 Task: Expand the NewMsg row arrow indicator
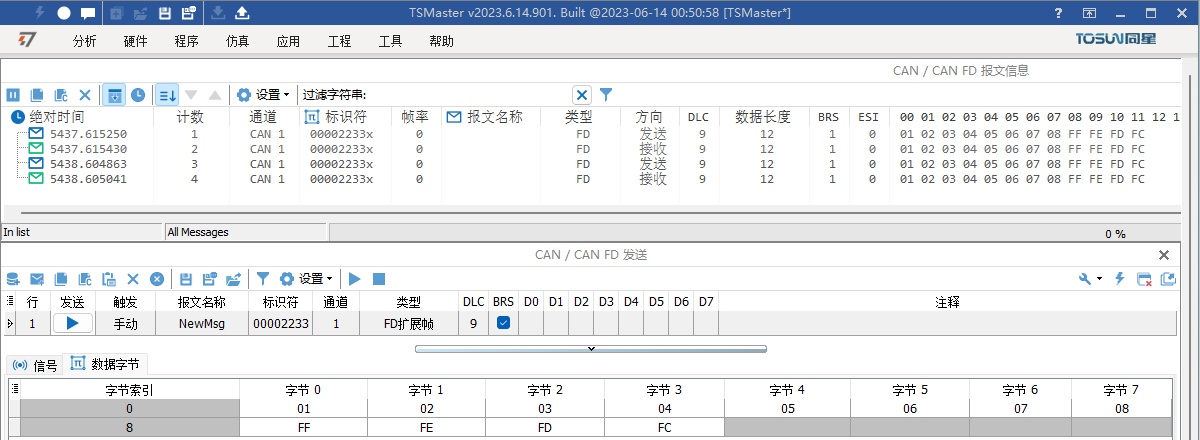click(10, 323)
